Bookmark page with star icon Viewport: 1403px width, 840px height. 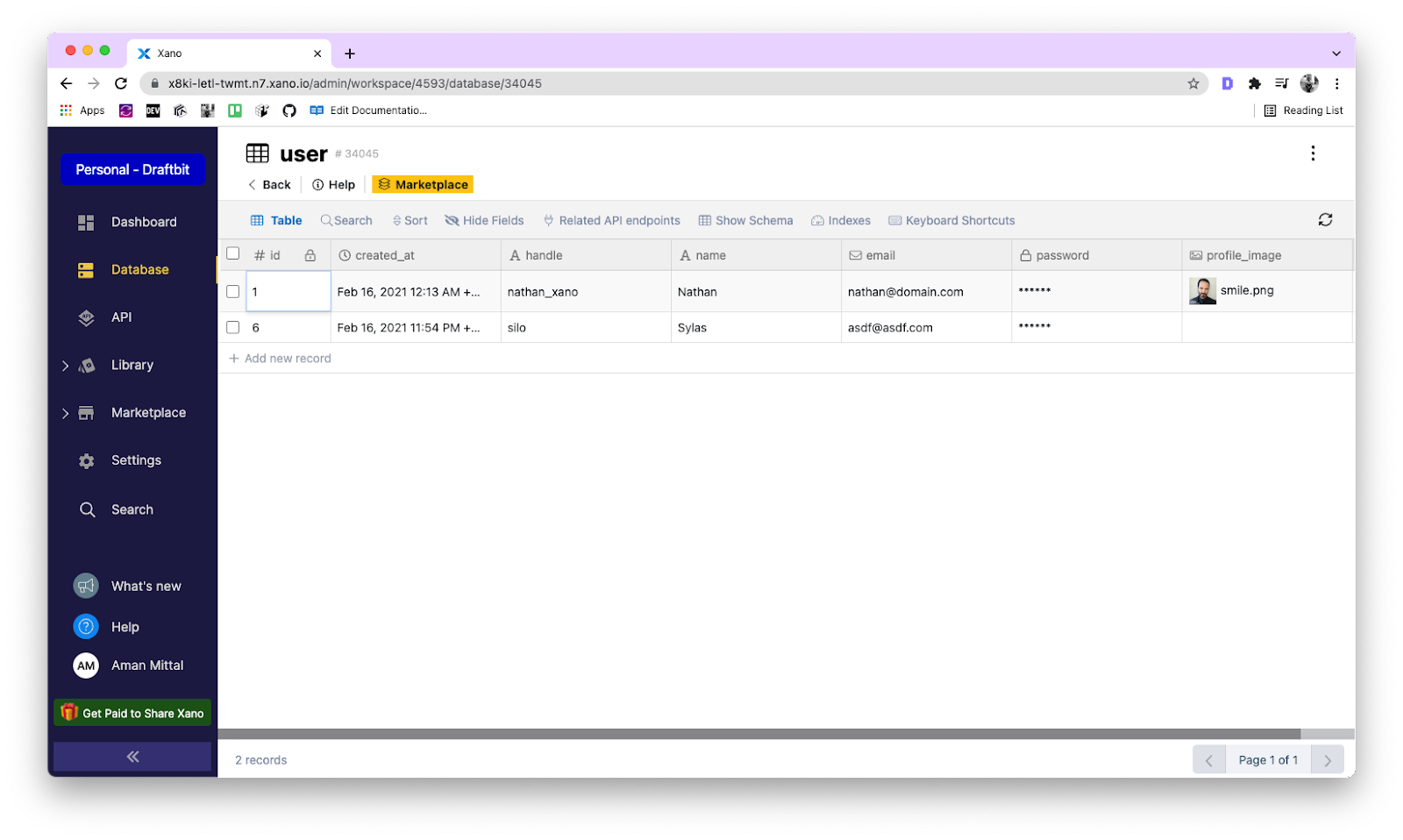coord(1193,84)
